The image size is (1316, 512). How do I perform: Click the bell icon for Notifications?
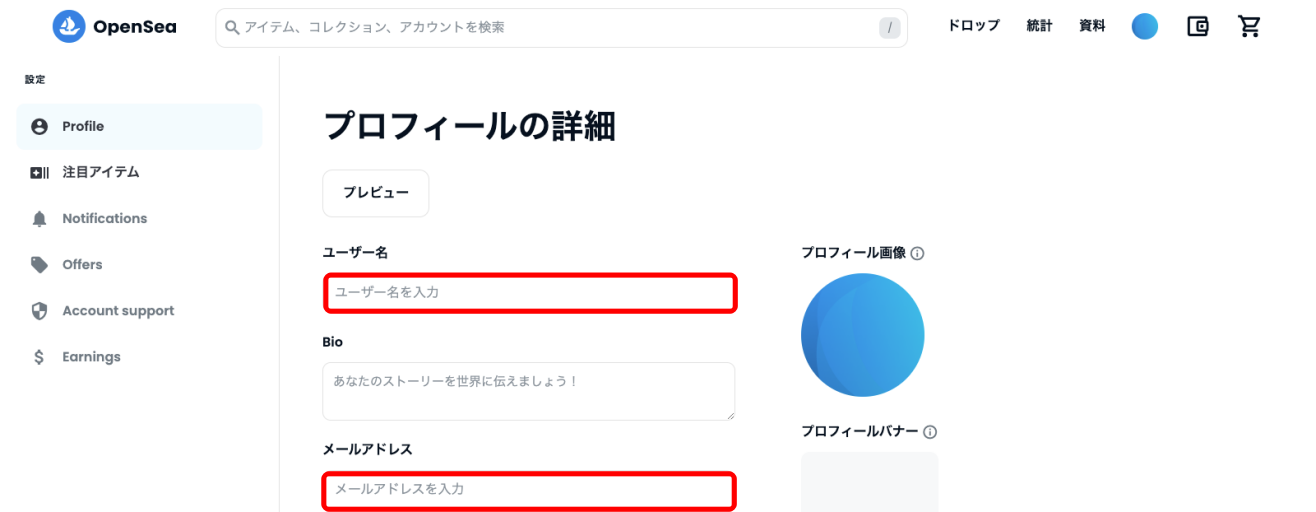39,219
